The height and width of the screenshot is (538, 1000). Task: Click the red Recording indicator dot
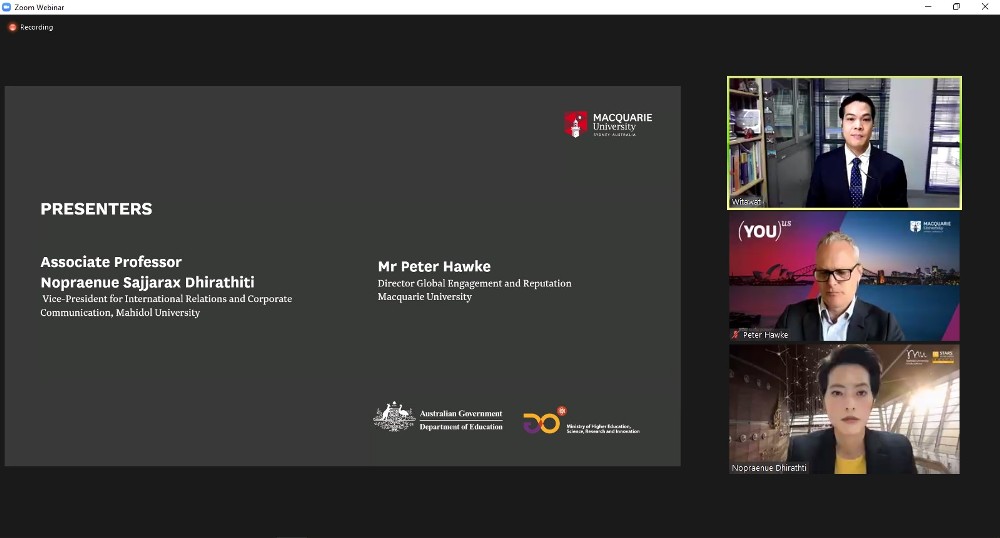click(x=13, y=27)
